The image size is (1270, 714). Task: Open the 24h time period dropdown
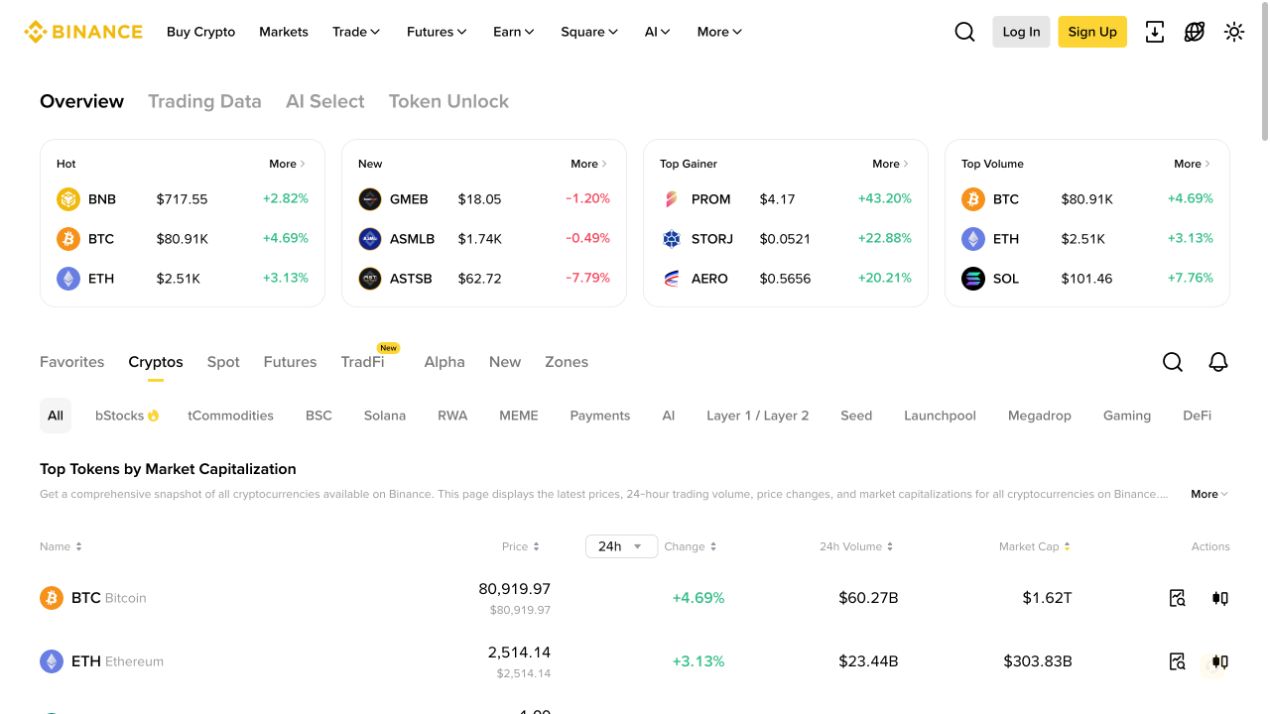(621, 546)
